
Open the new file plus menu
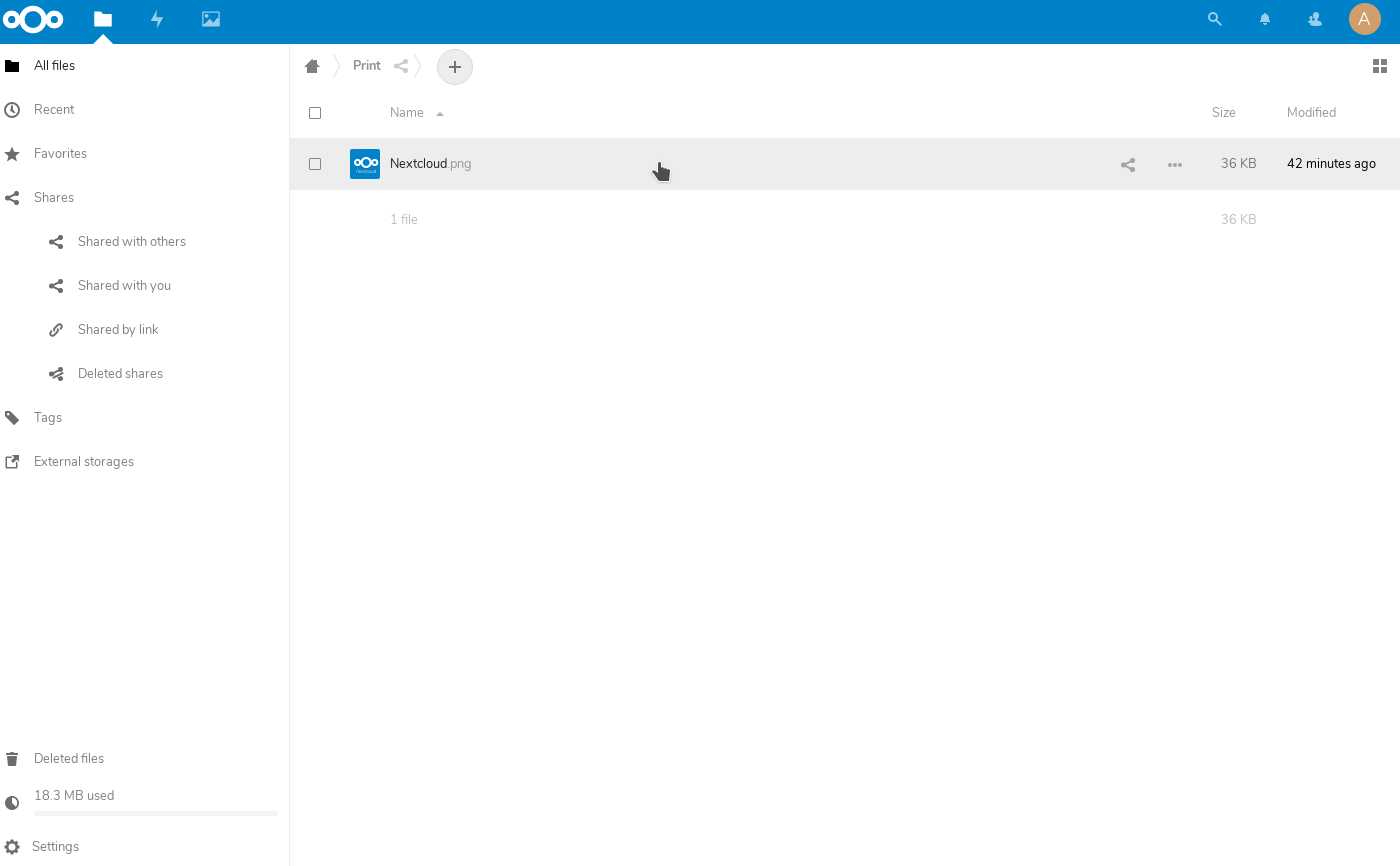click(455, 67)
